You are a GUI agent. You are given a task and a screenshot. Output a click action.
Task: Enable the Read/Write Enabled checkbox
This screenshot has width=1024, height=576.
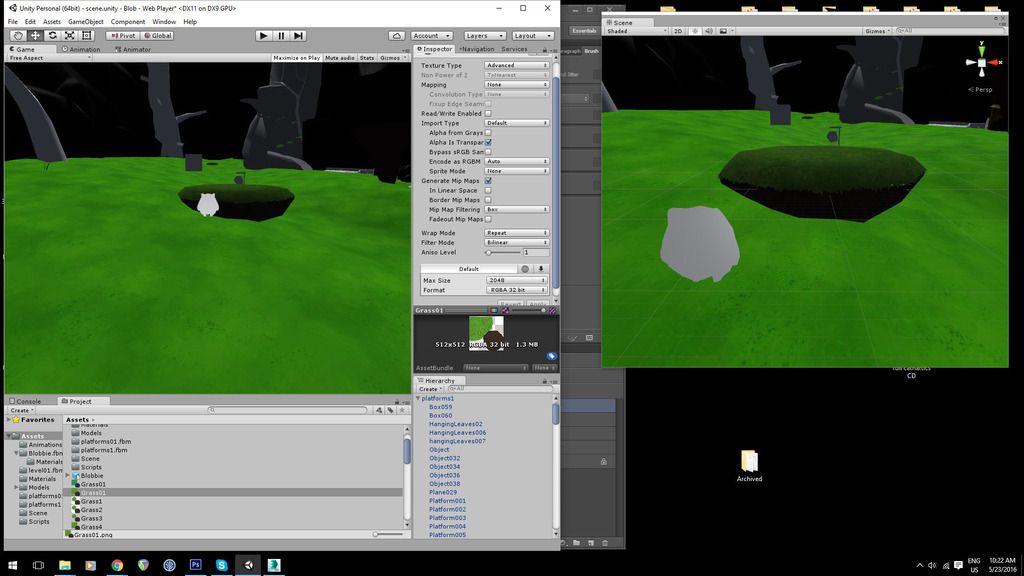coord(488,113)
